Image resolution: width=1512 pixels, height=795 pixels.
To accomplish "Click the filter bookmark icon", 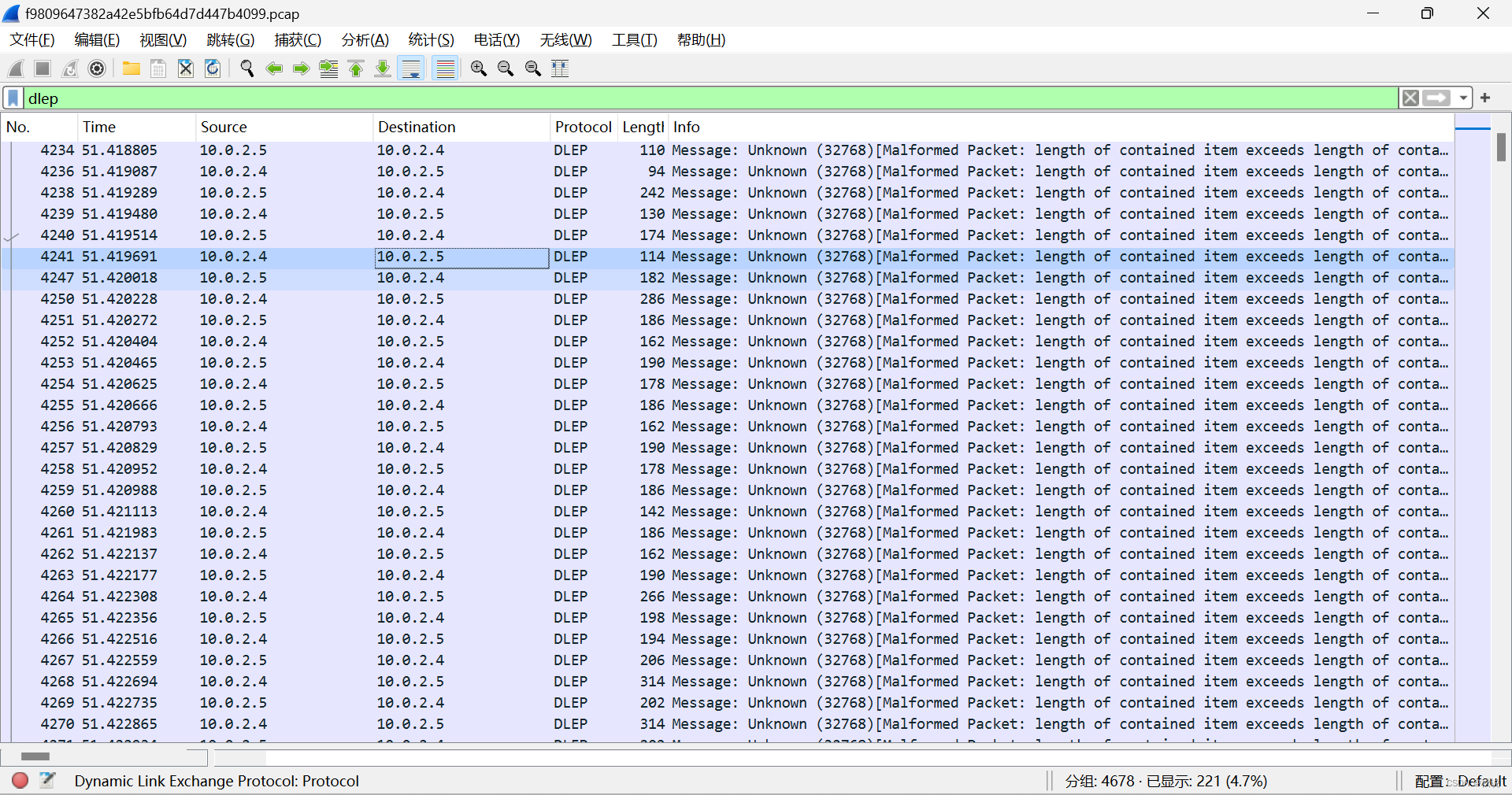I will pos(13,98).
